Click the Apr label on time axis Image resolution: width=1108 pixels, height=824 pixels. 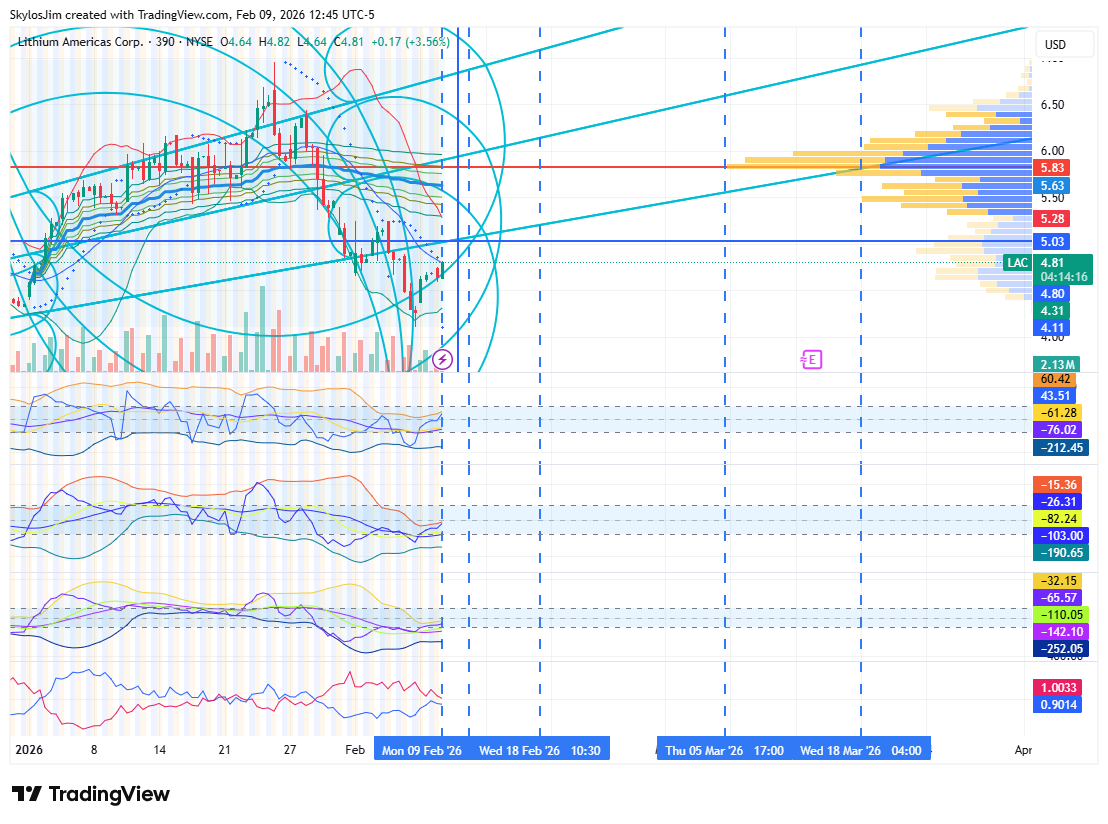pyautogui.click(x=1023, y=750)
